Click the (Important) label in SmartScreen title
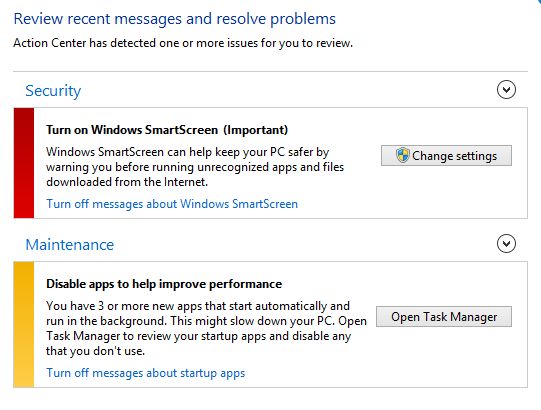This screenshot has height=410, width=541. pyautogui.click(x=255, y=130)
